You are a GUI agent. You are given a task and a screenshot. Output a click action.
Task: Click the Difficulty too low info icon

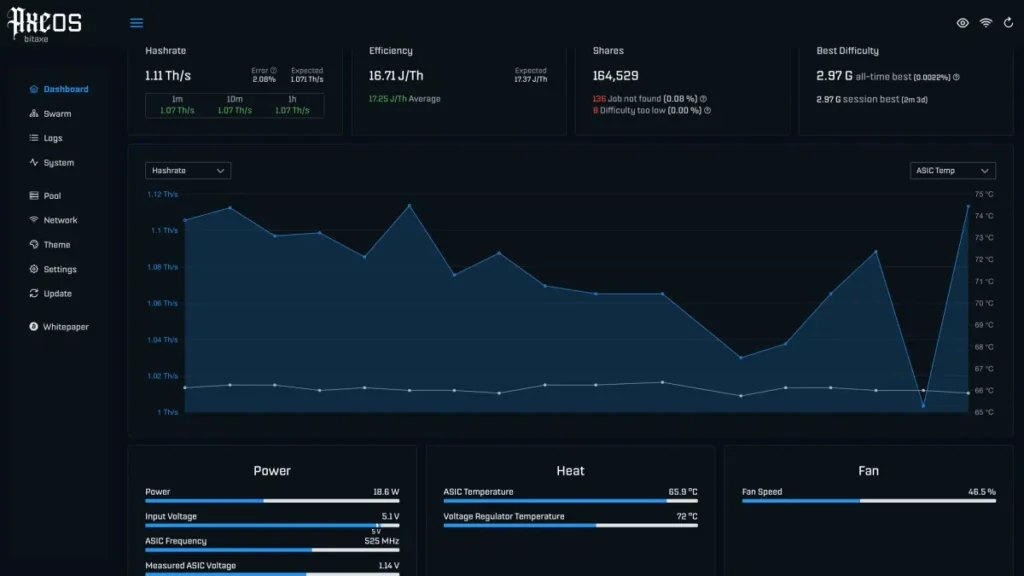707,110
